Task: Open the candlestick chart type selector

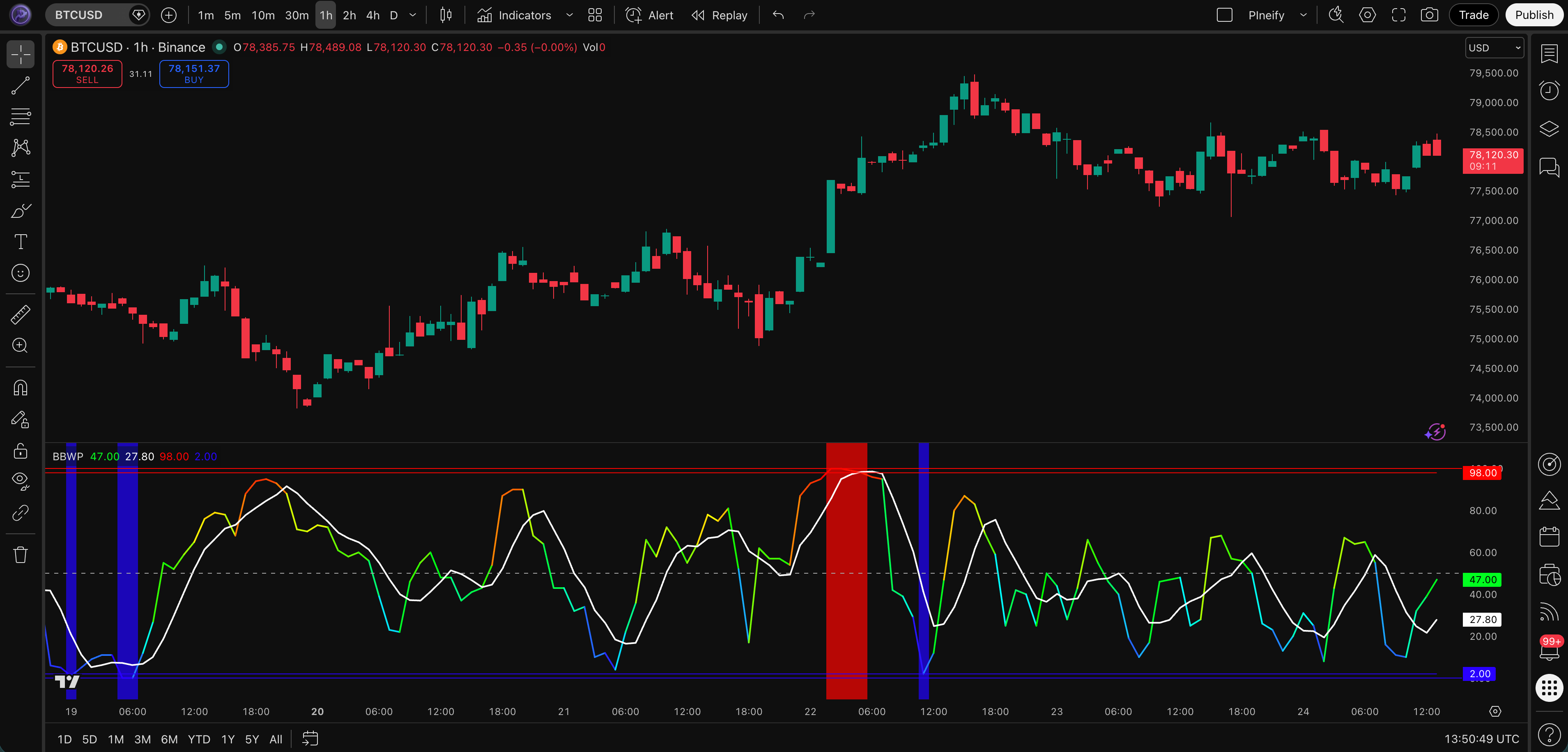Action: [446, 15]
